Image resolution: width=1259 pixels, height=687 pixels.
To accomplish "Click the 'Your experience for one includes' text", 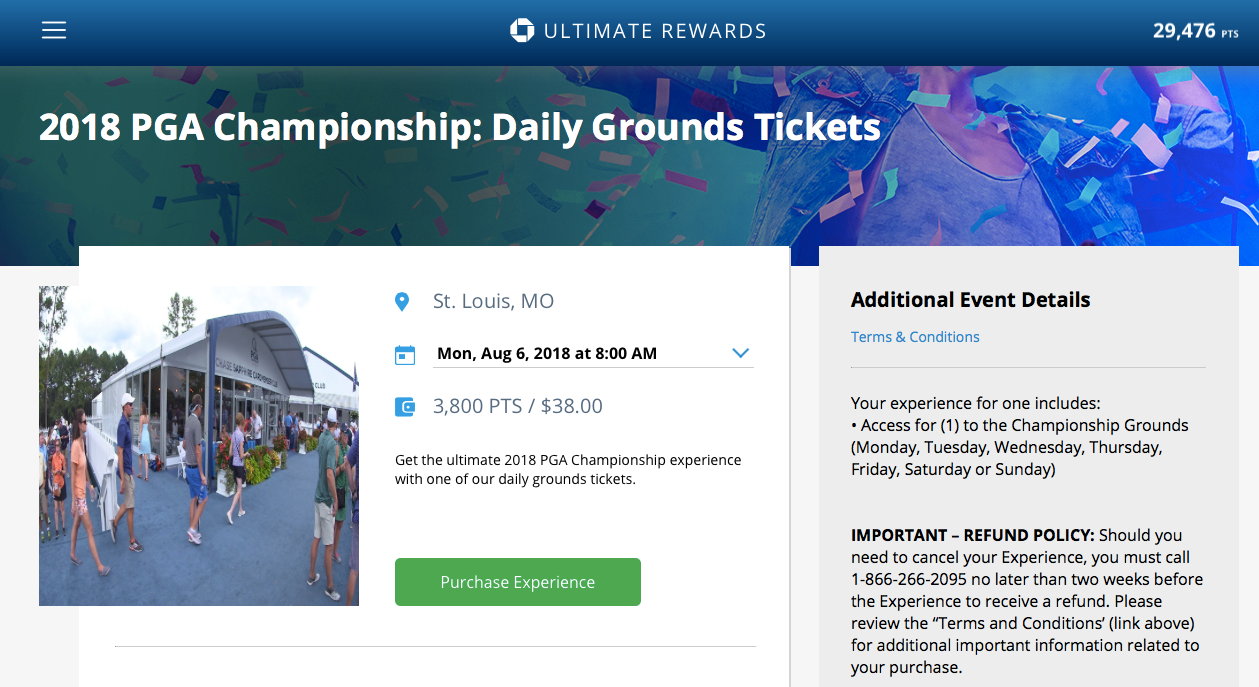I will click(x=975, y=403).
